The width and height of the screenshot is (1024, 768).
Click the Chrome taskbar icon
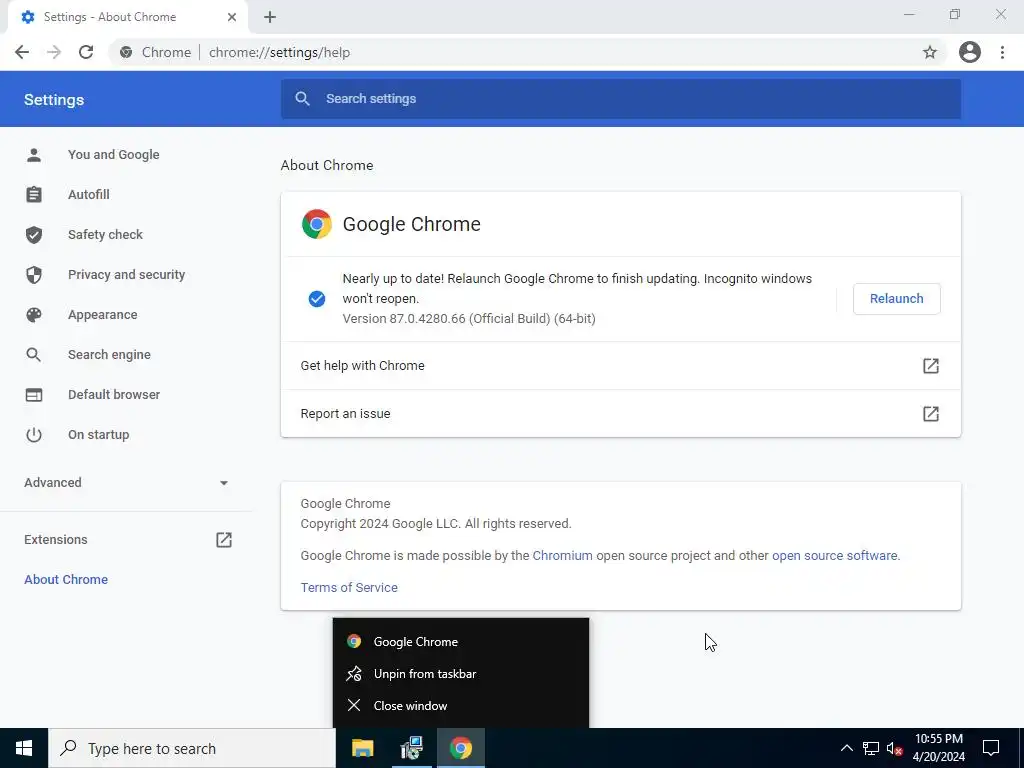pyautogui.click(x=460, y=748)
